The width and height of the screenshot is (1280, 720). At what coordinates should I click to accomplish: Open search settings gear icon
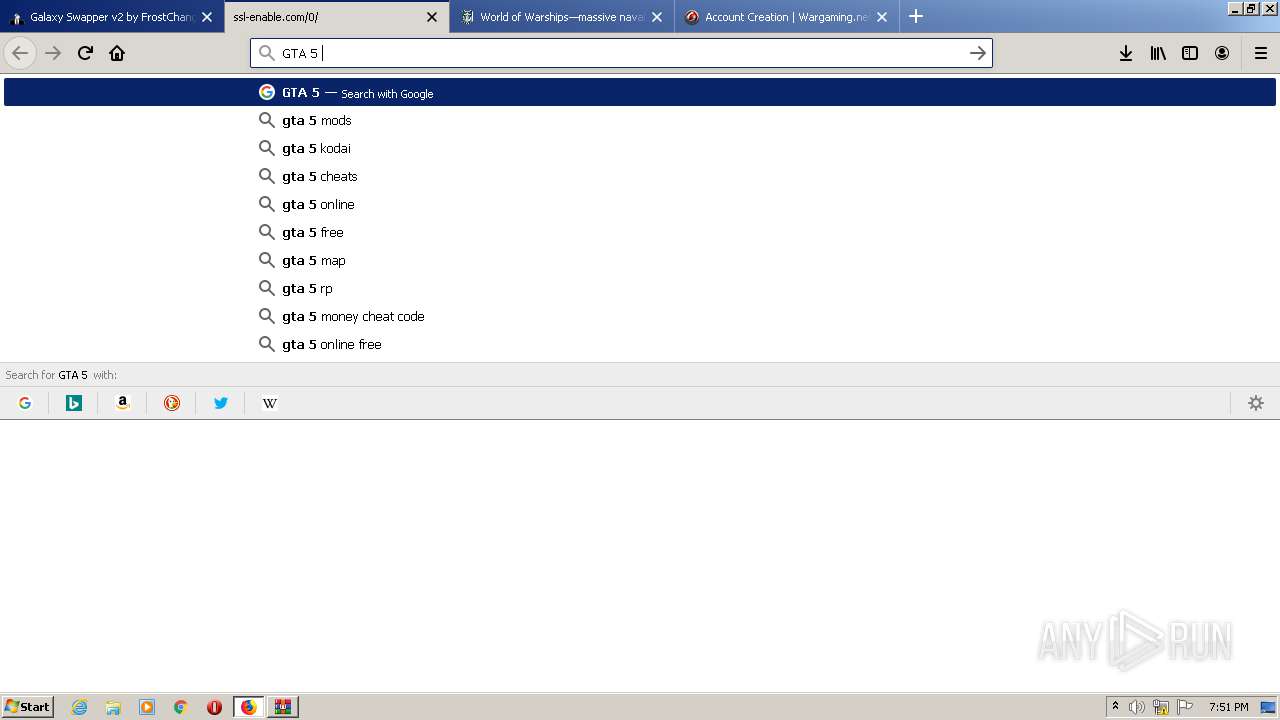(1256, 403)
